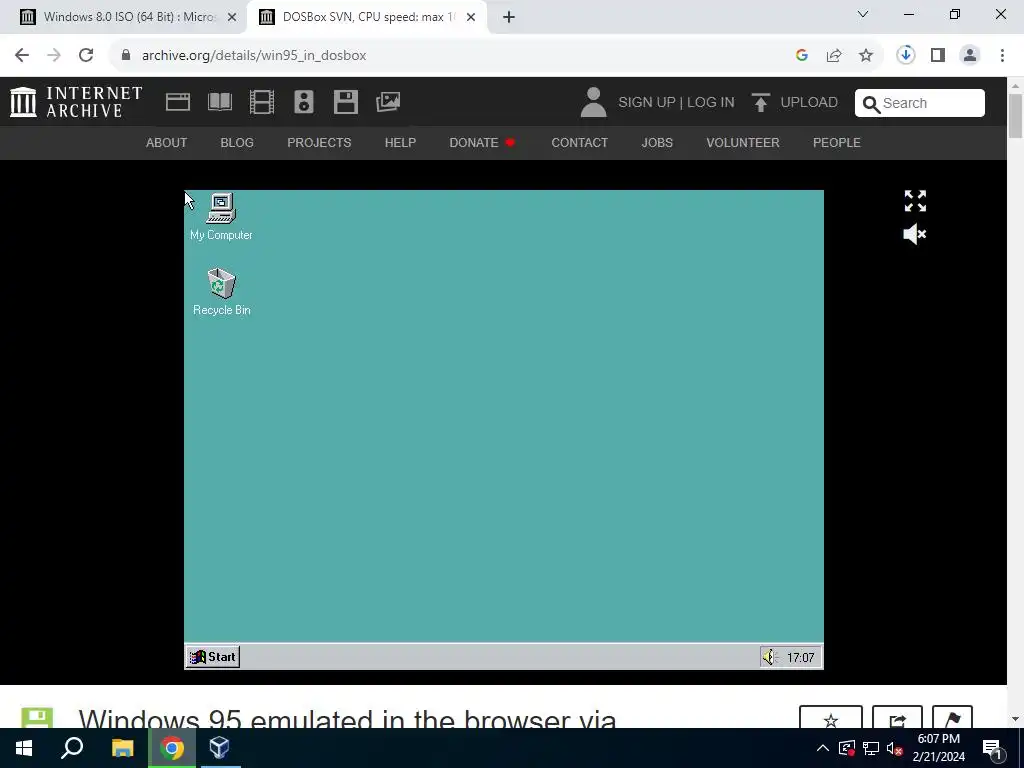Unmute the emulator sound
1024x768 pixels.
(914, 234)
